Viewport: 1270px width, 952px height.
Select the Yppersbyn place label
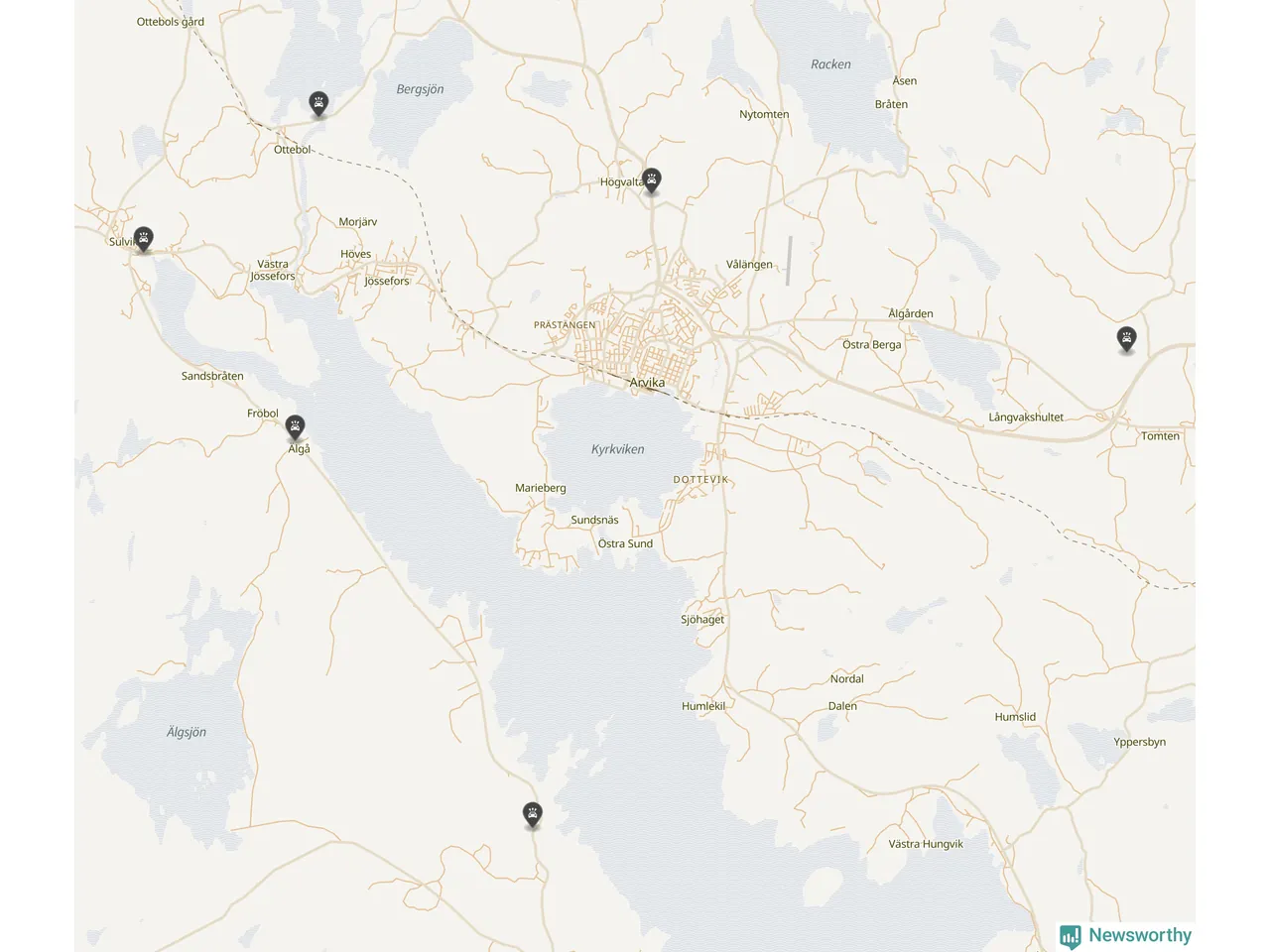click(x=1139, y=742)
